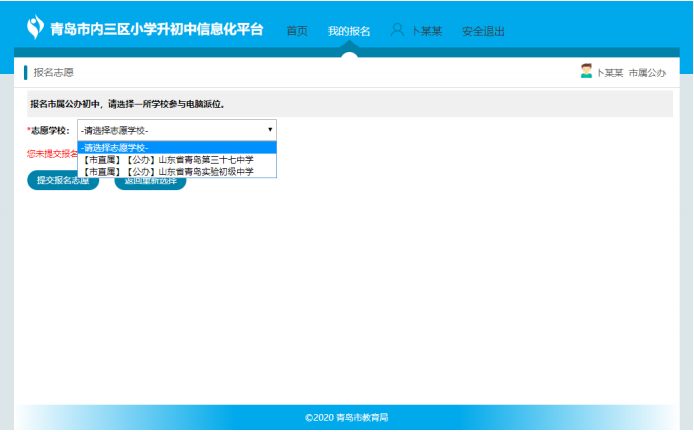This screenshot has height=432, width=694.
Task: Click the 志愿学校 dropdown arrow
Action: coord(269,130)
